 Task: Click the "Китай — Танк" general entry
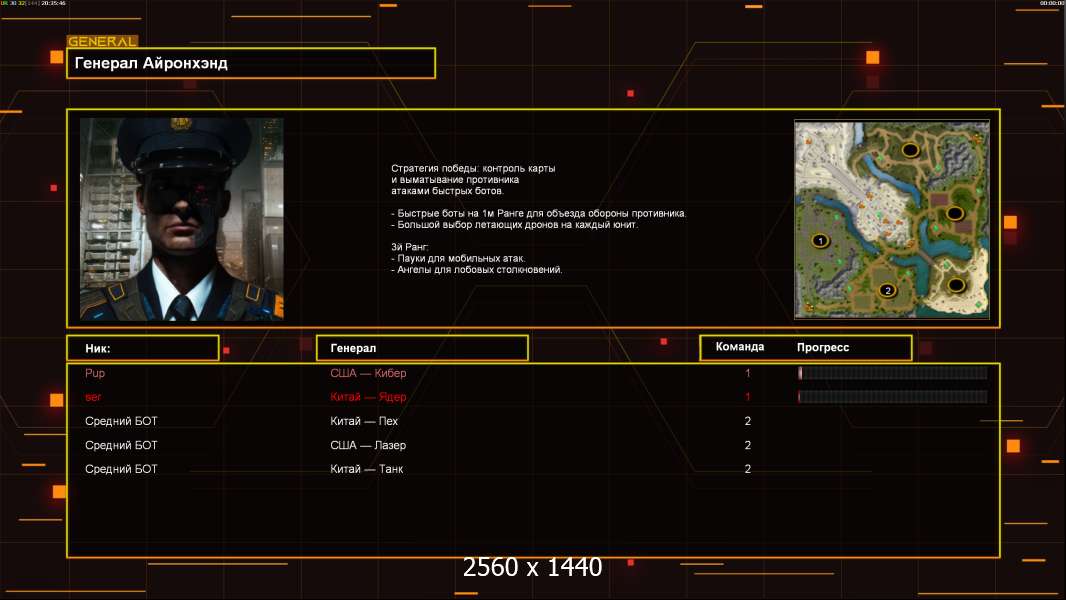[x=366, y=469]
